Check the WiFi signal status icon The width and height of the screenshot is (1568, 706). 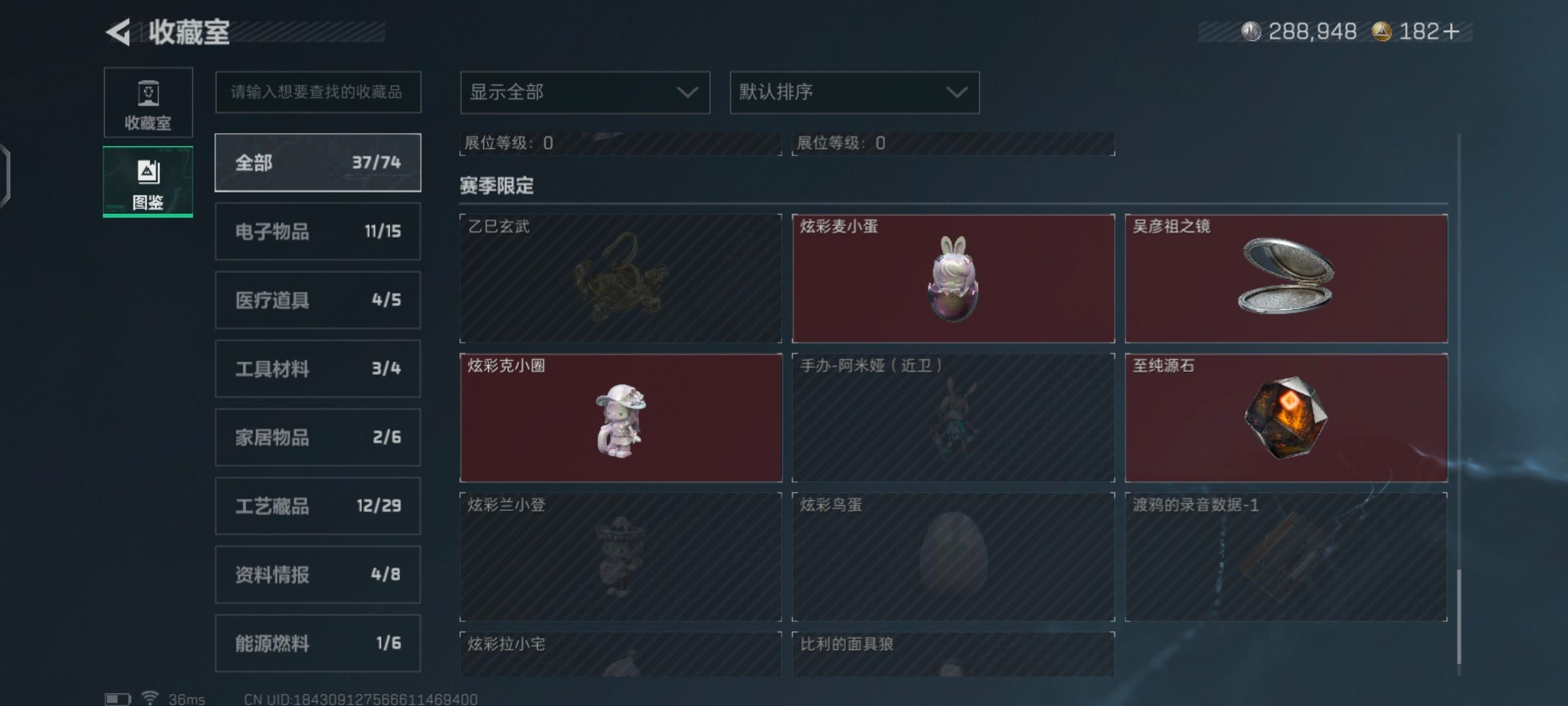click(150, 698)
